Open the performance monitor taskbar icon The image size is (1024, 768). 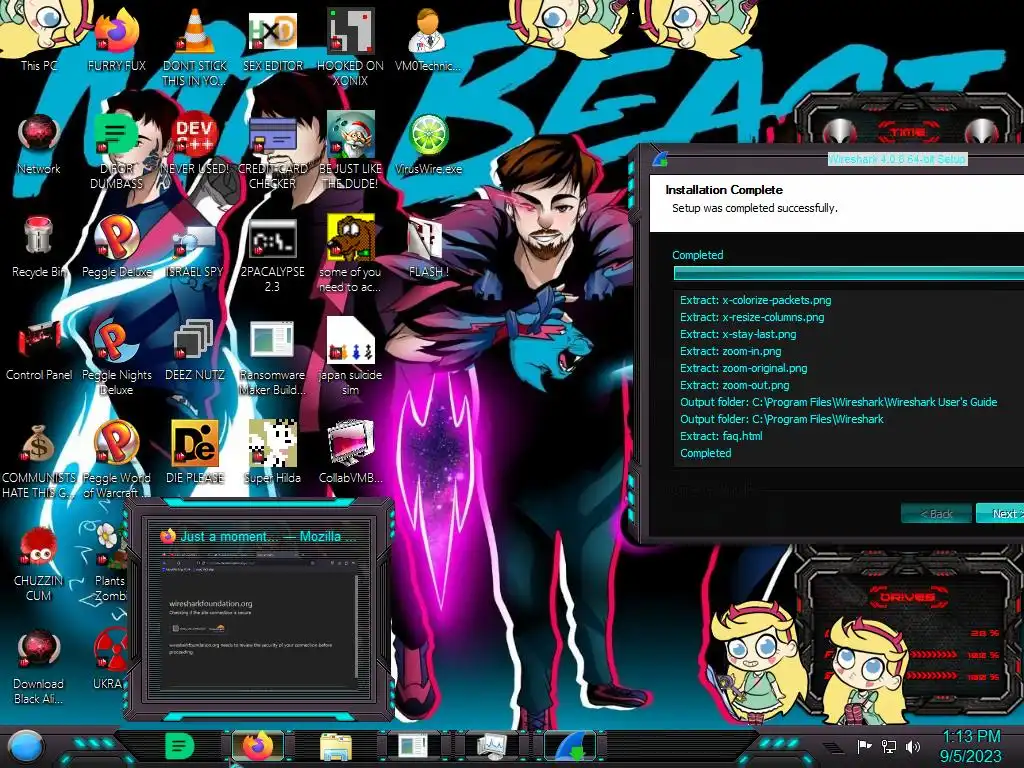tap(491, 746)
